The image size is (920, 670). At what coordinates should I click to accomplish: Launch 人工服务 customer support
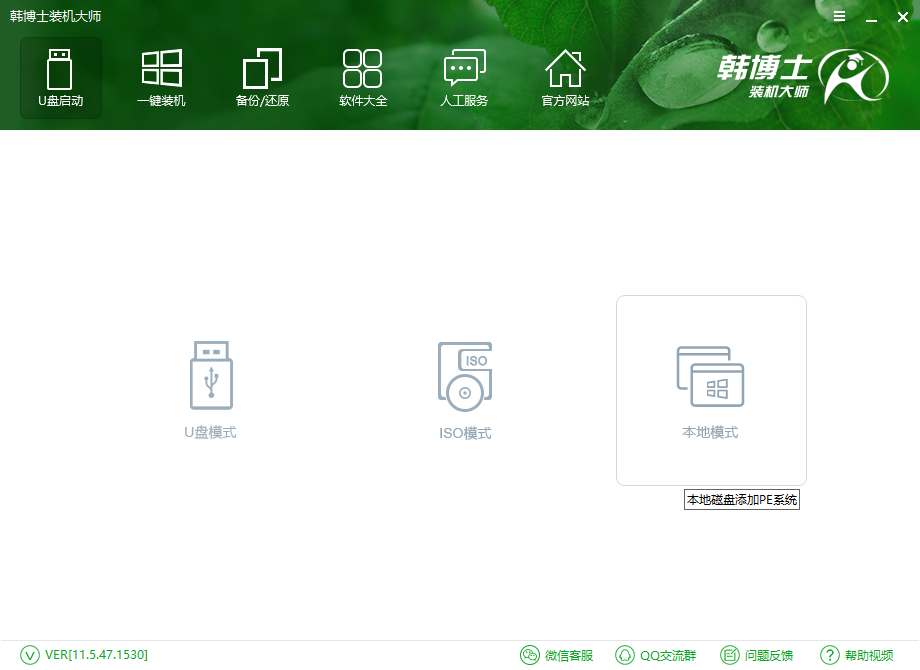click(x=463, y=77)
